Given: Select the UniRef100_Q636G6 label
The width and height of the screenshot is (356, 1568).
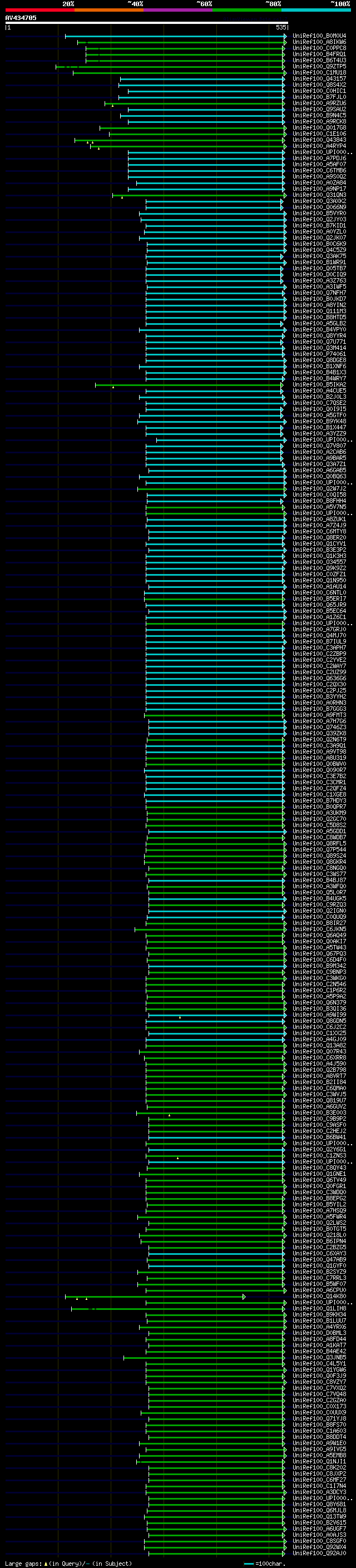Looking at the screenshot, I should (319, 678).
